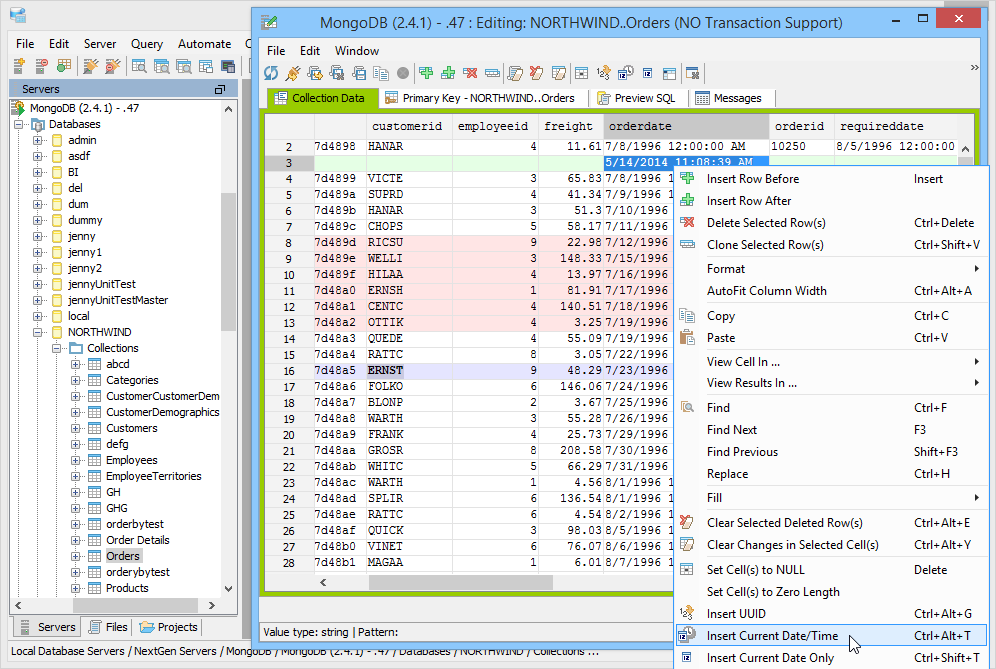The height and width of the screenshot is (669, 996).
Task: Open the Query menu in main window
Action: (147, 44)
